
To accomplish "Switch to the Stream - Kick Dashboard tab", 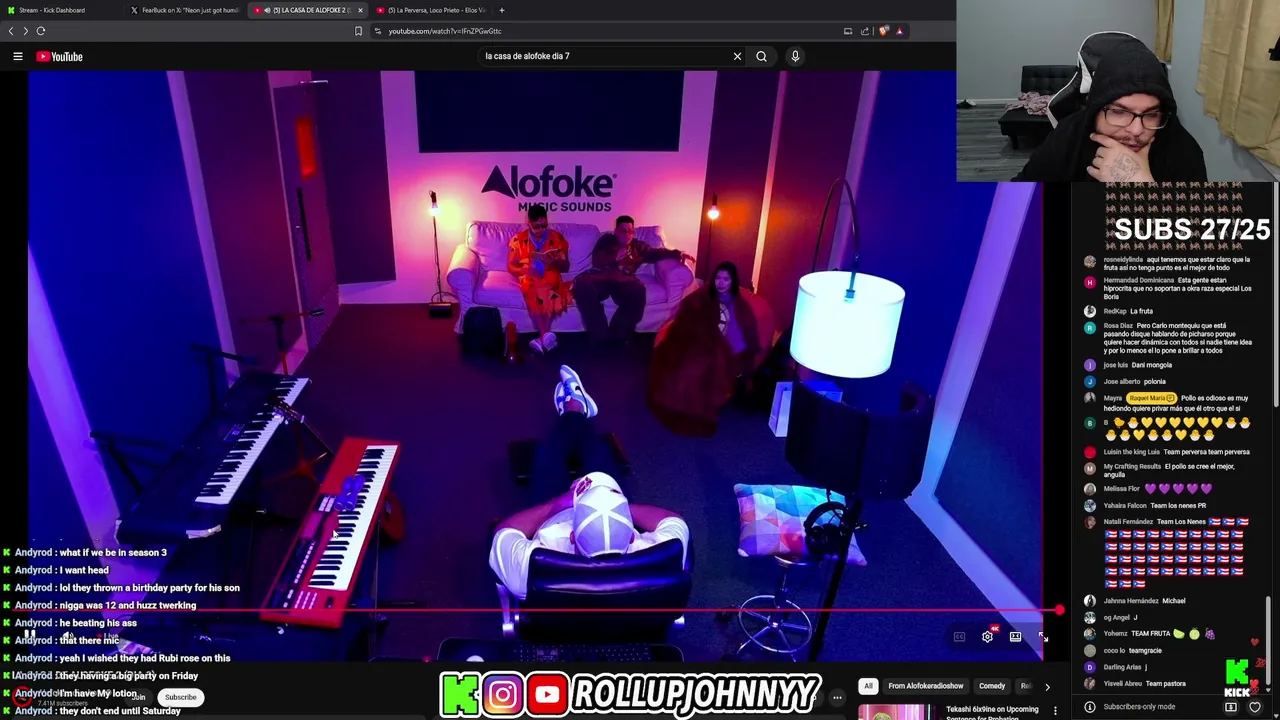I will pos(60,10).
